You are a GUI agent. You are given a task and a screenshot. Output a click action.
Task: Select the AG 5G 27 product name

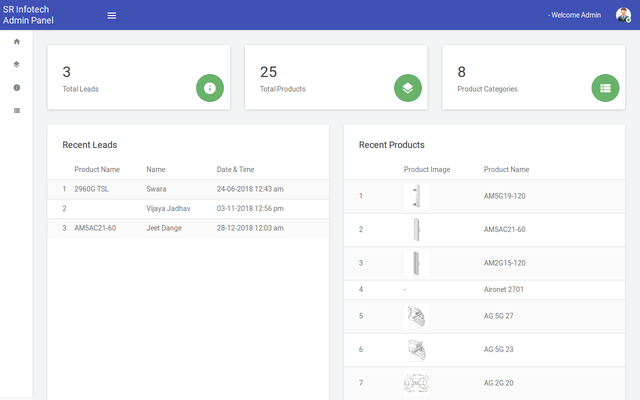[x=499, y=316]
